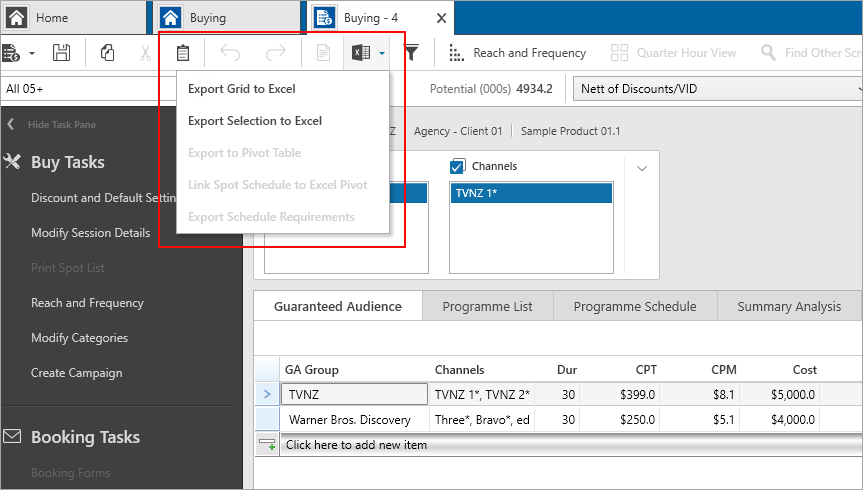The image size is (863, 490).
Task: Choose Link Spot Schedule to Excel Pivot
Action: point(277,184)
